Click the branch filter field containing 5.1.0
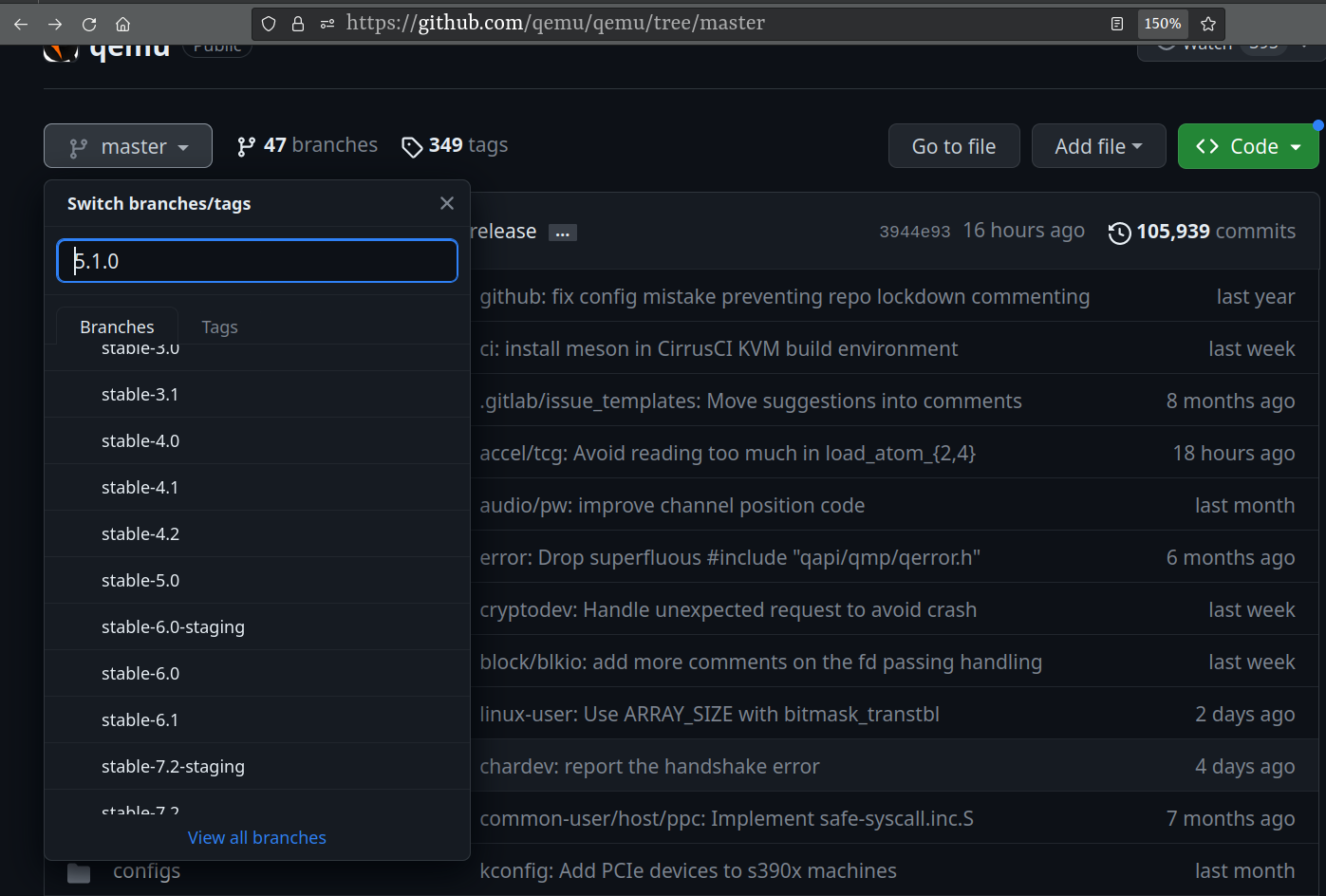Viewport: 1326px width, 896px height. [257, 261]
